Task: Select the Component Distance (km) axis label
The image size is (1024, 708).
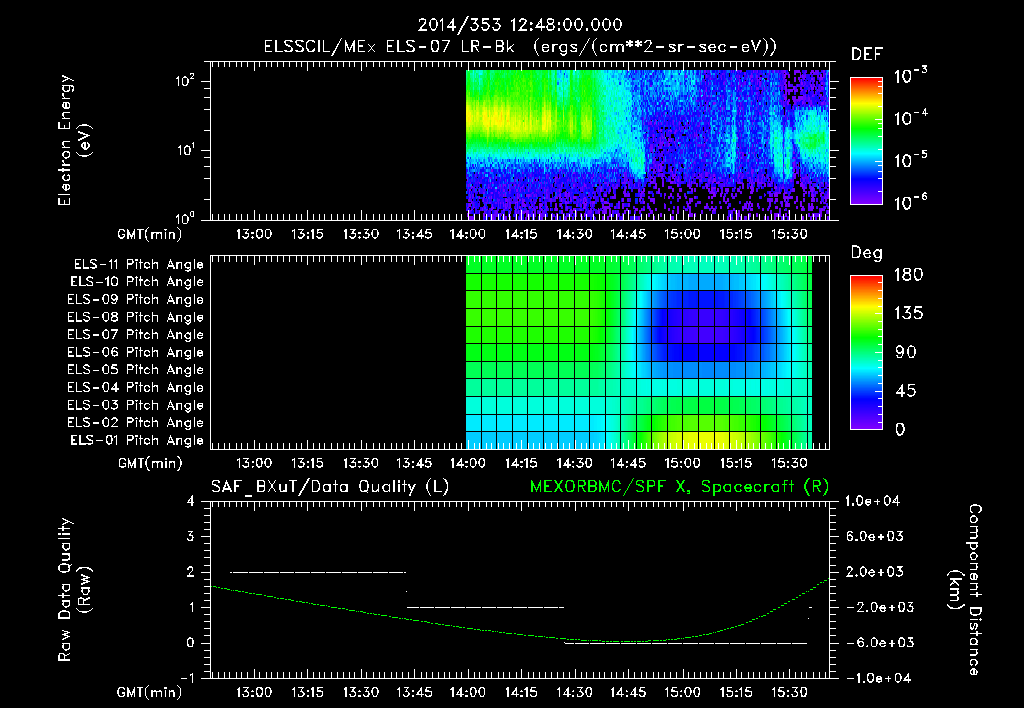Action: [965, 590]
